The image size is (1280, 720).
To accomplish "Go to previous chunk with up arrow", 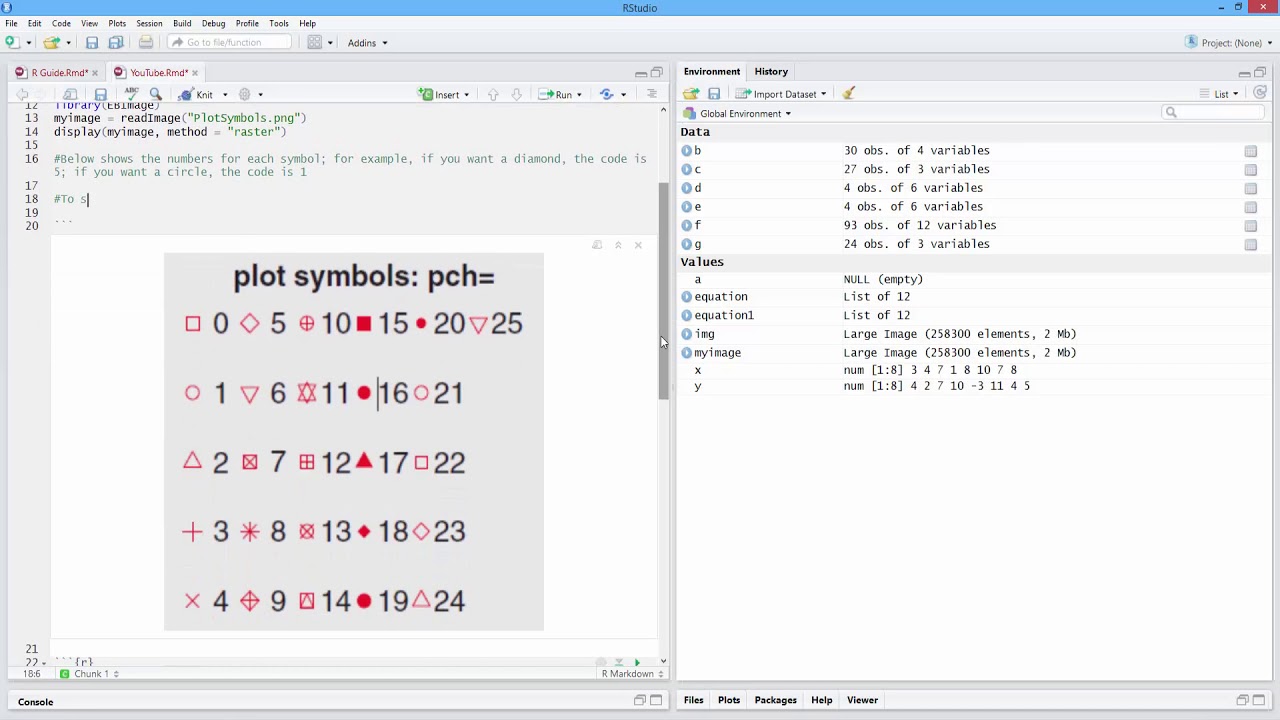I will [x=493, y=94].
